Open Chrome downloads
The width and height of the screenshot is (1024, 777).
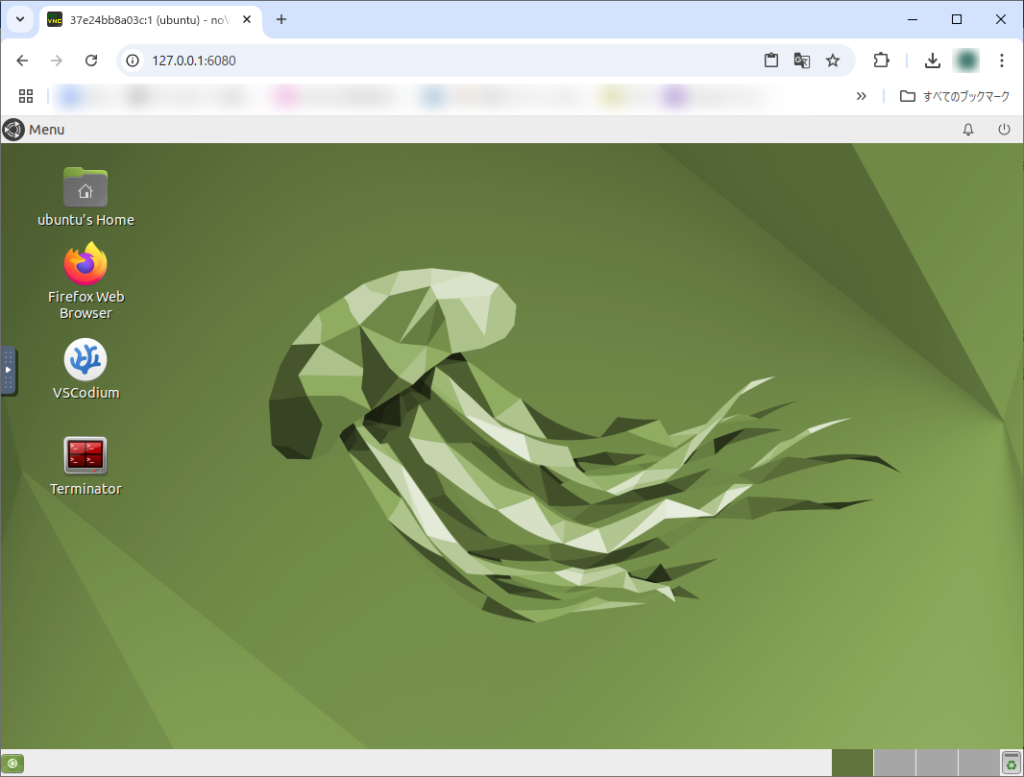point(933,61)
